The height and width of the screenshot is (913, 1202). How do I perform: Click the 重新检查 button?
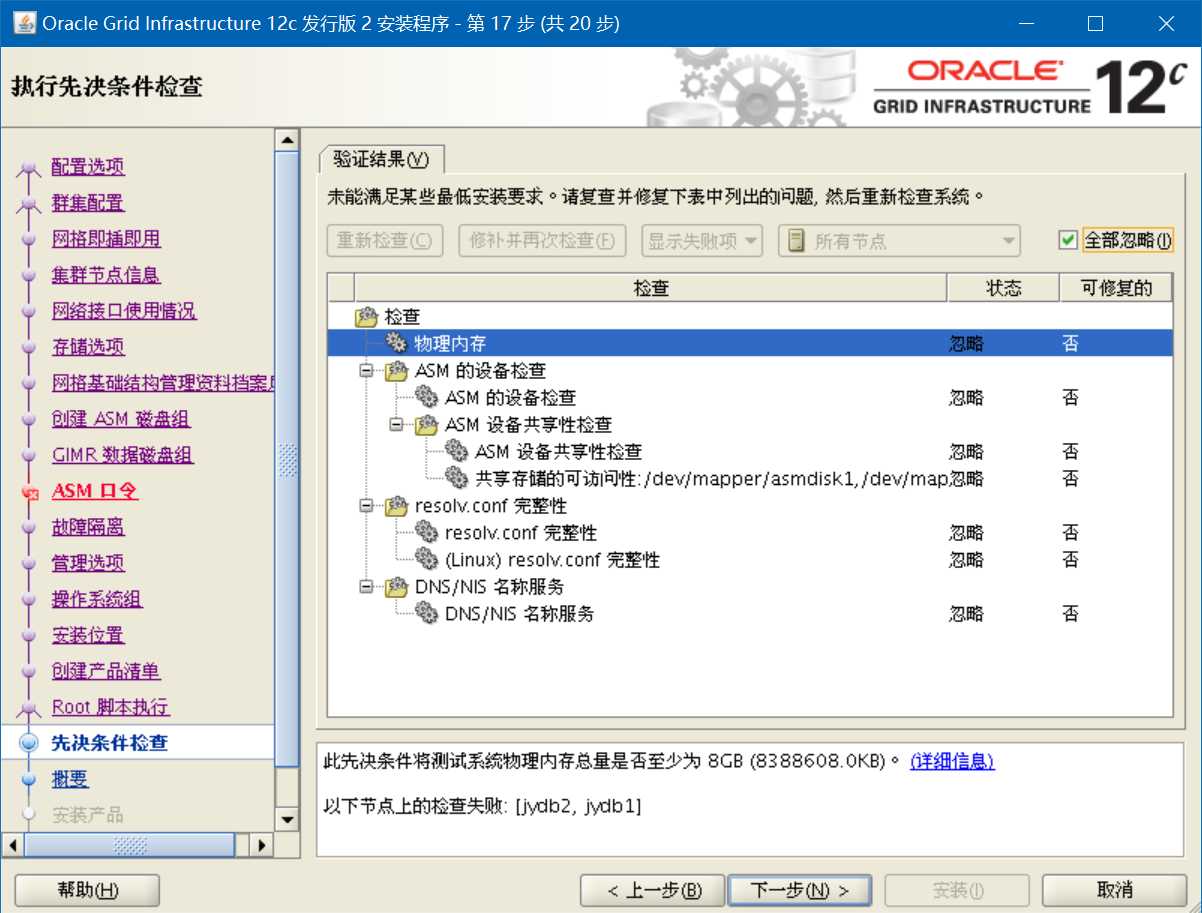click(385, 240)
